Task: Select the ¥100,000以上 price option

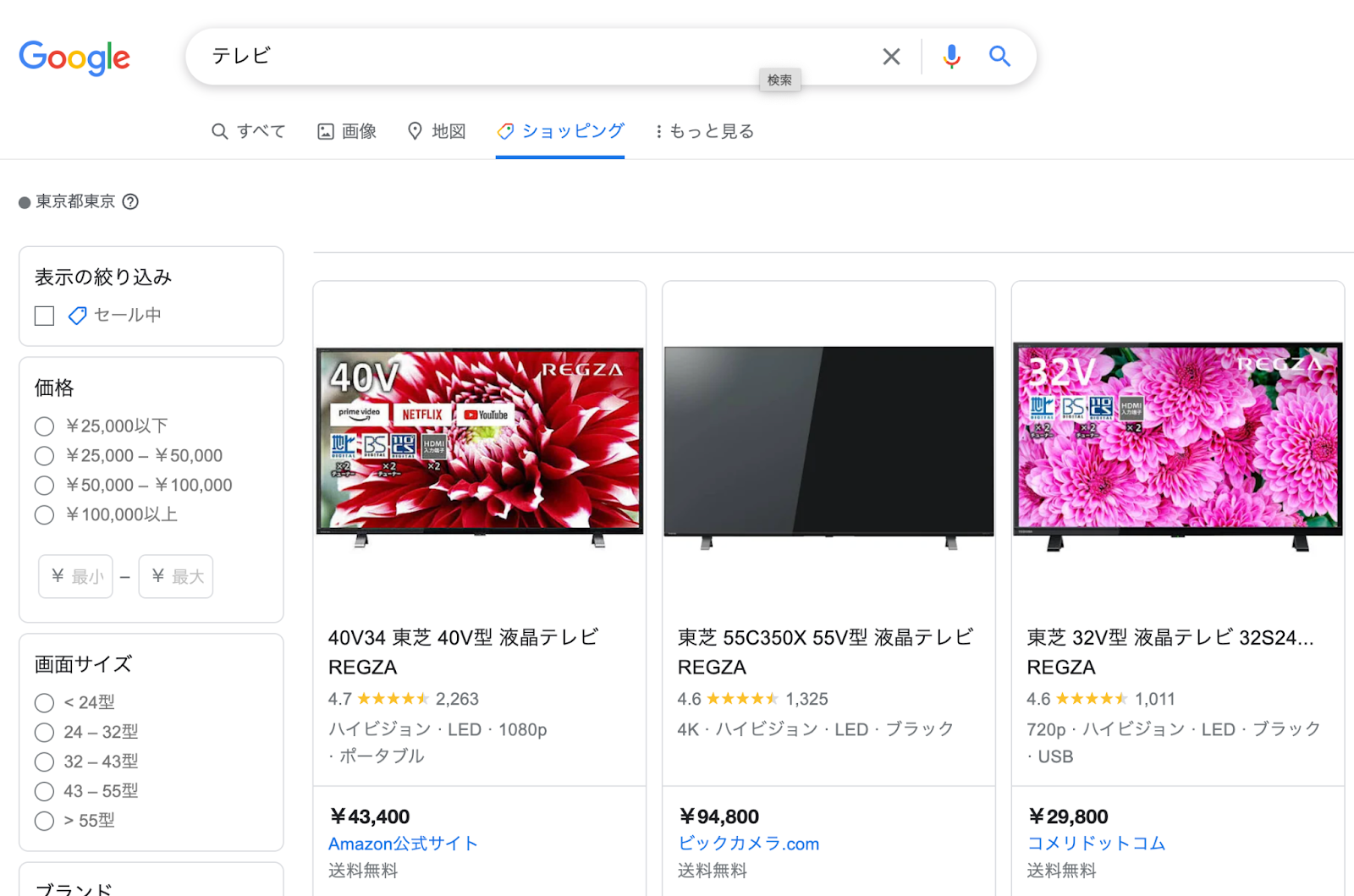Action: coord(44,515)
